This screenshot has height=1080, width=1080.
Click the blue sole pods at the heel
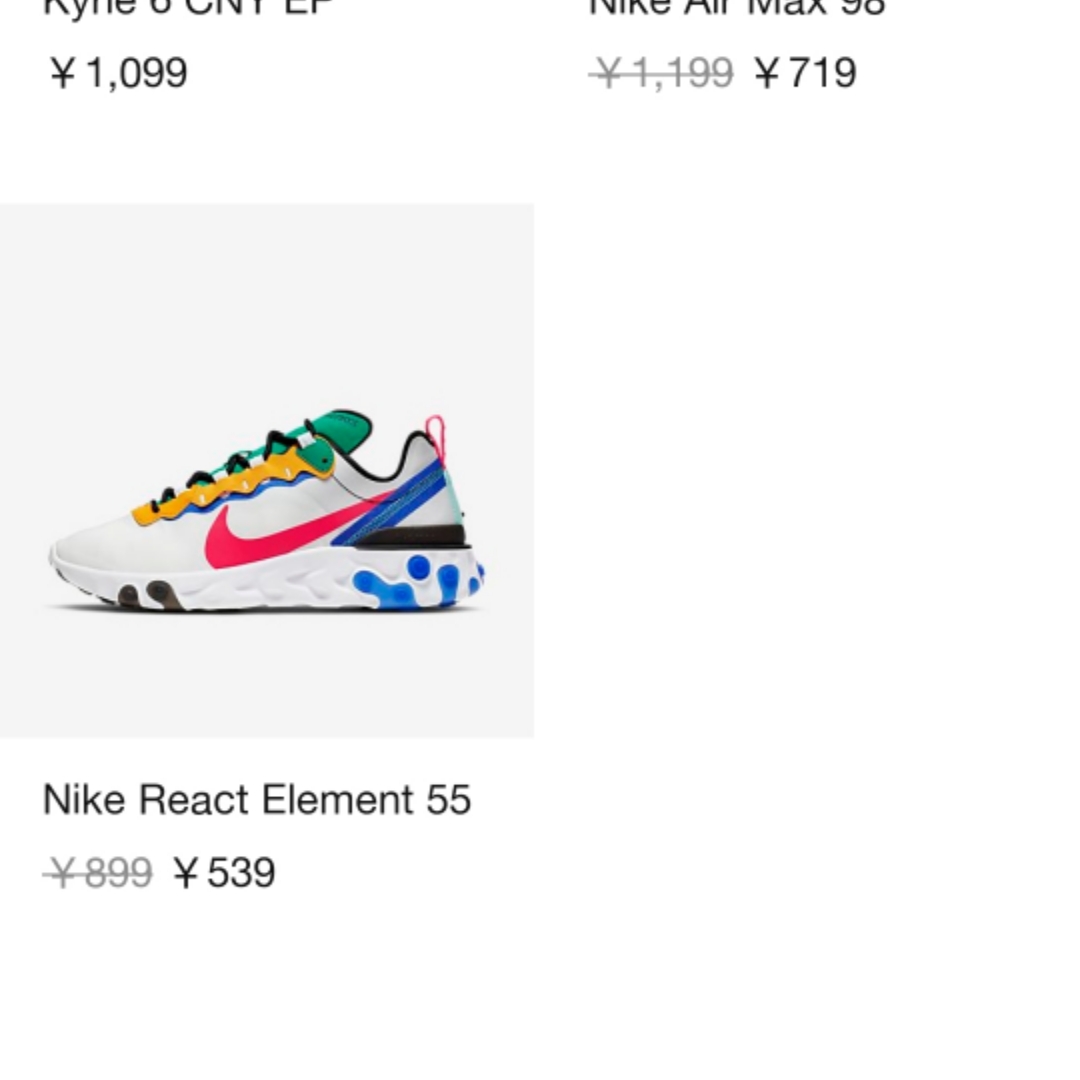[x=419, y=582]
